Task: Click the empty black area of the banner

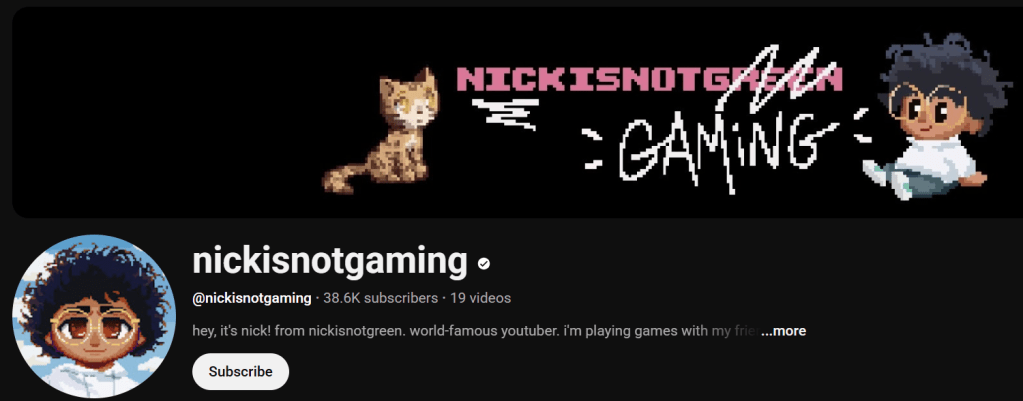Action: tap(163, 111)
